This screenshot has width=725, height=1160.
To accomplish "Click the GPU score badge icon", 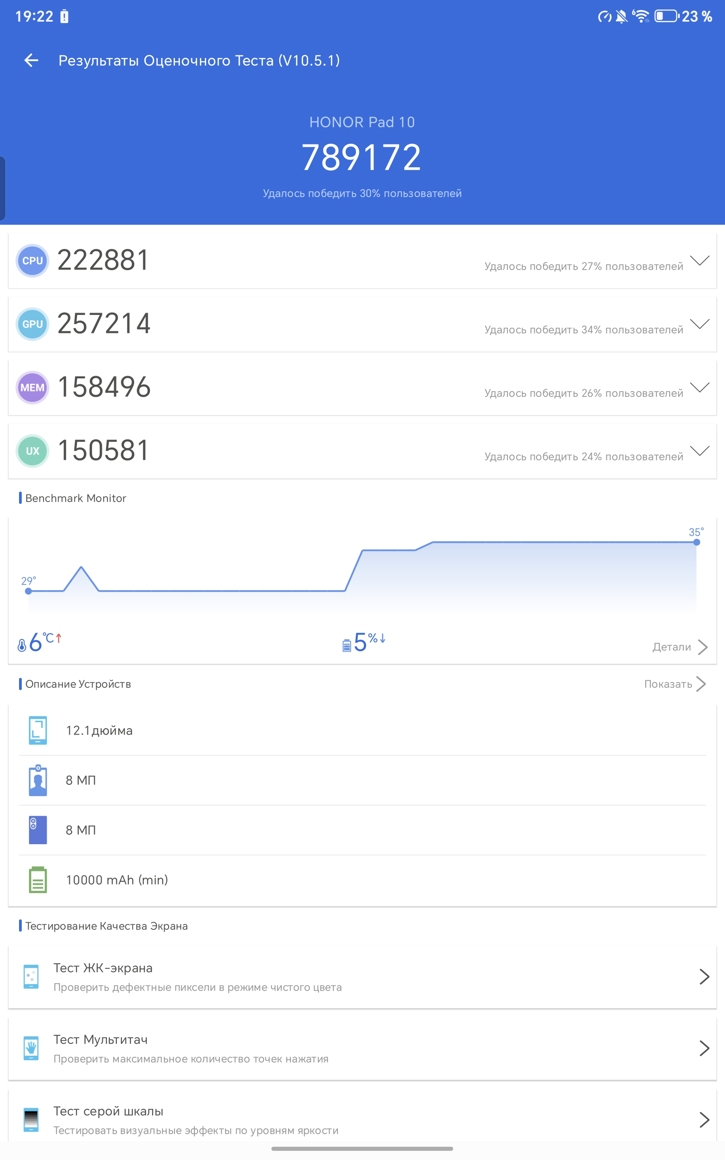I will pos(33,324).
